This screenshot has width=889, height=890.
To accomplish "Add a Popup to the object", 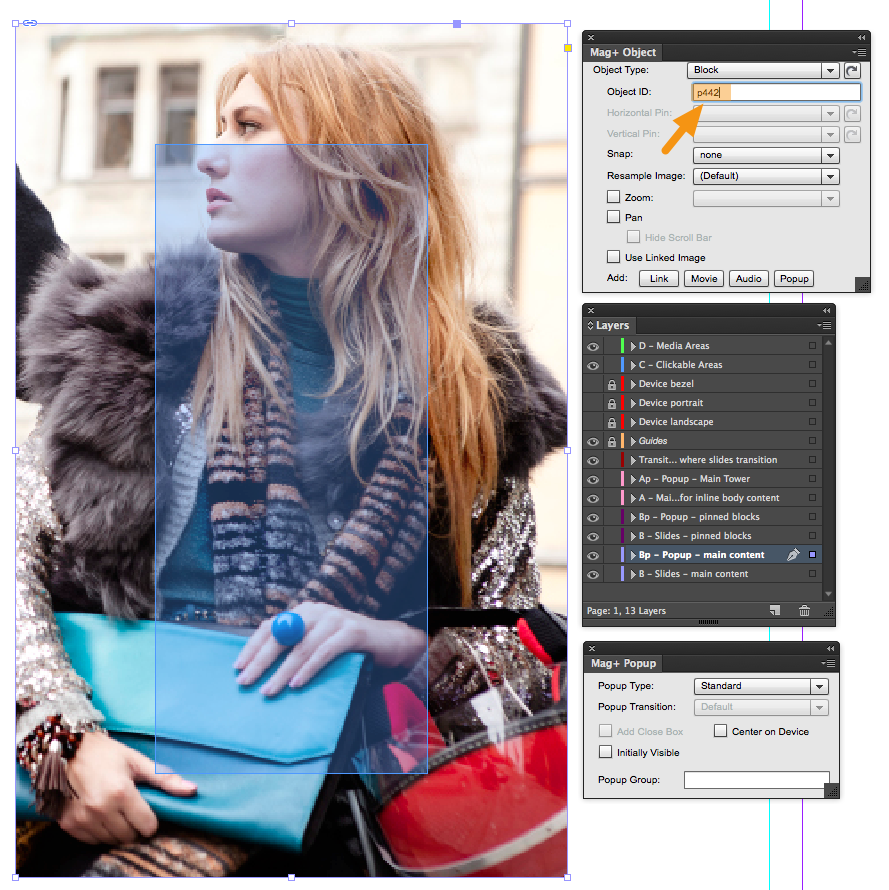I will tap(794, 279).
